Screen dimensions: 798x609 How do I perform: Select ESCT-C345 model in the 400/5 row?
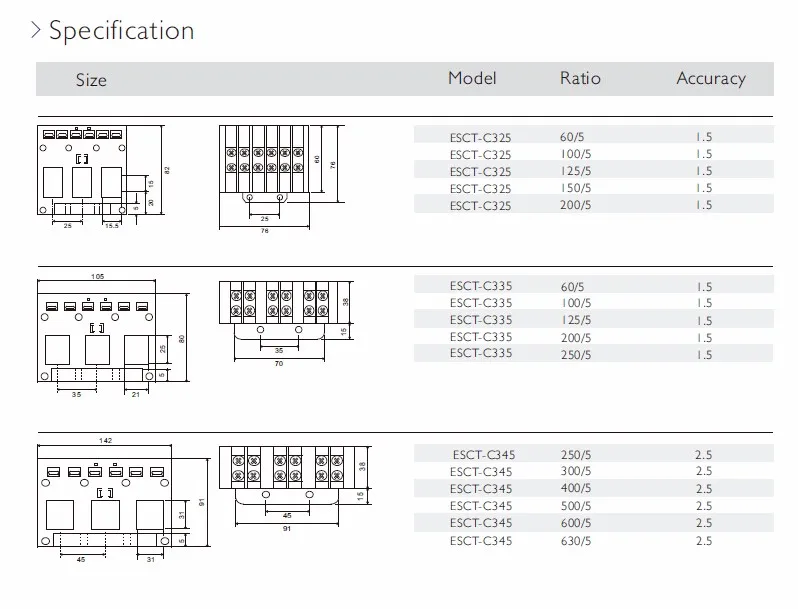[480, 489]
